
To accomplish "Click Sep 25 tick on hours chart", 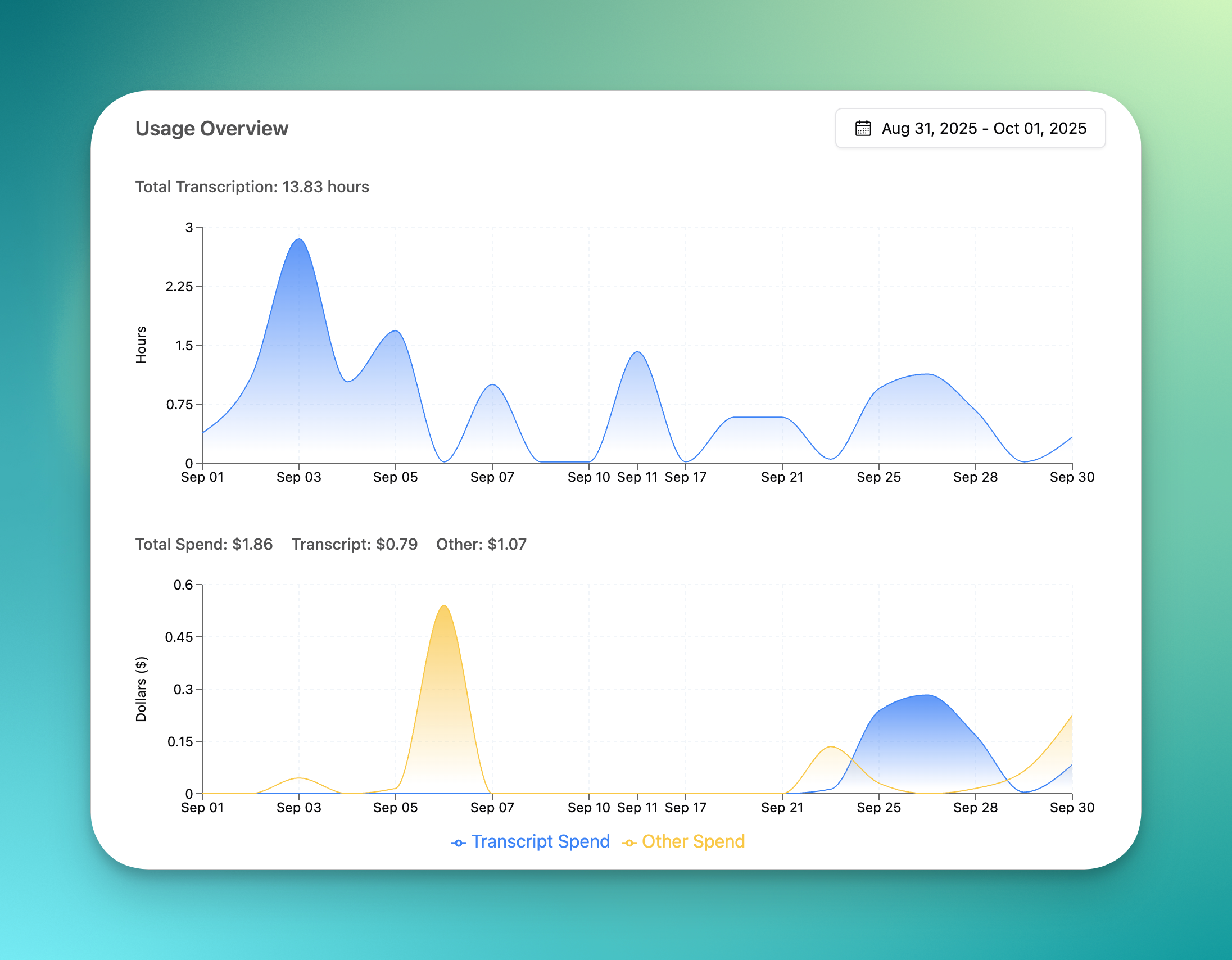I will [x=878, y=477].
